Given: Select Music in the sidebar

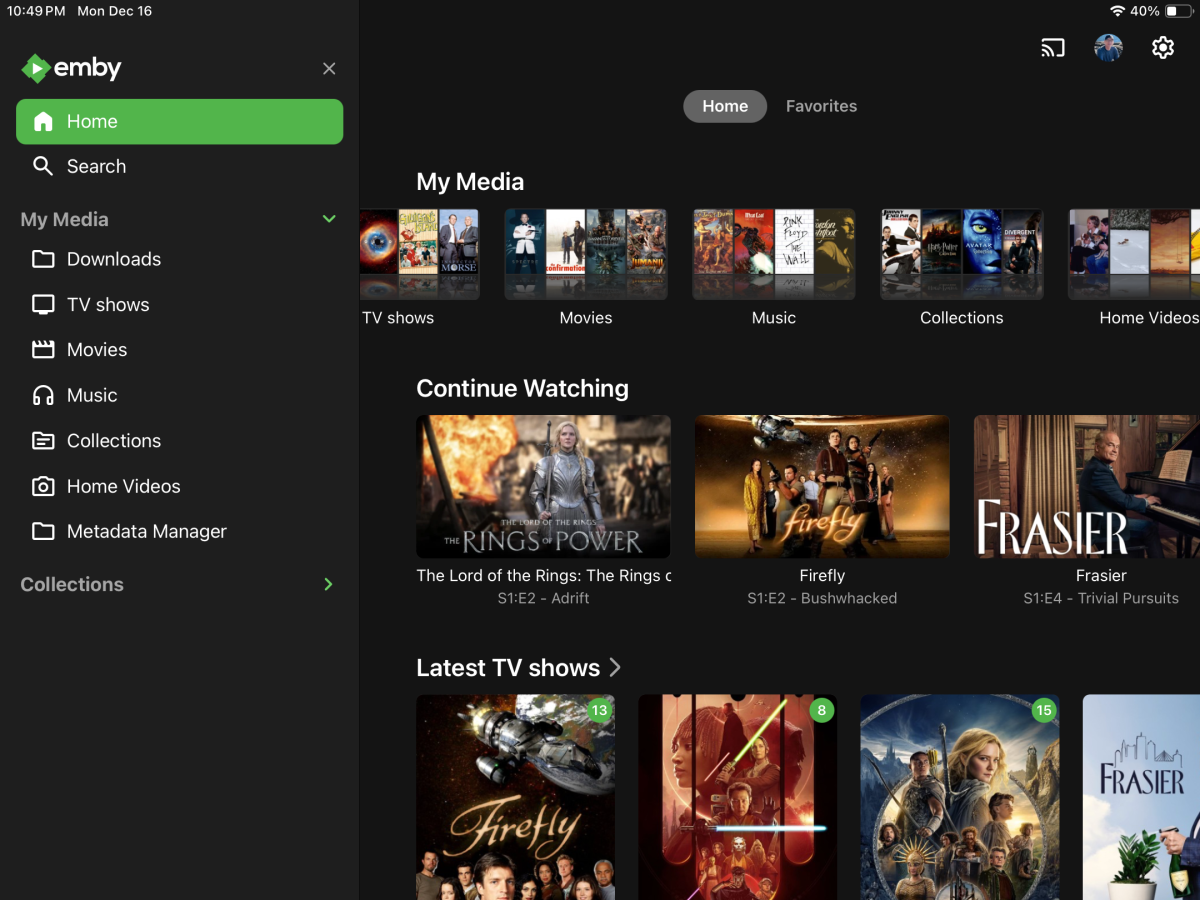Looking at the screenshot, I should (180, 395).
